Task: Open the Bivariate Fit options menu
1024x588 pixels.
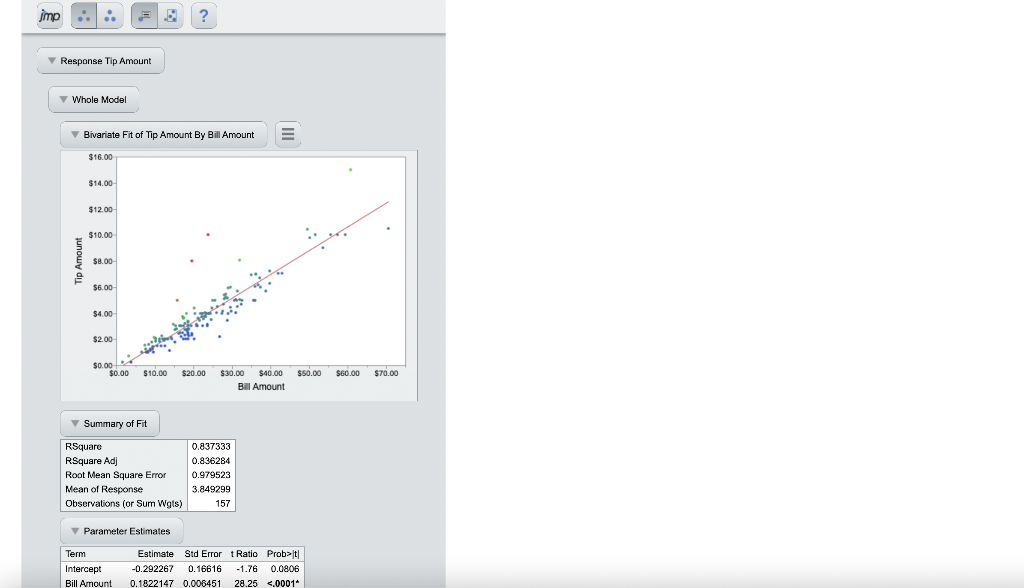Action: [288, 134]
